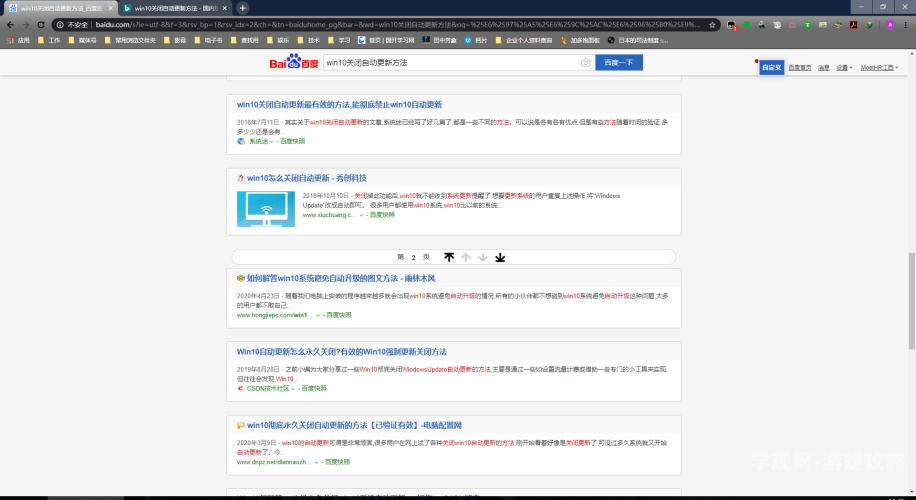This screenshot has height=500, width=916.
Task: Close the Baidu search tab
Action: pyautogui.click(x=110, y=8)
